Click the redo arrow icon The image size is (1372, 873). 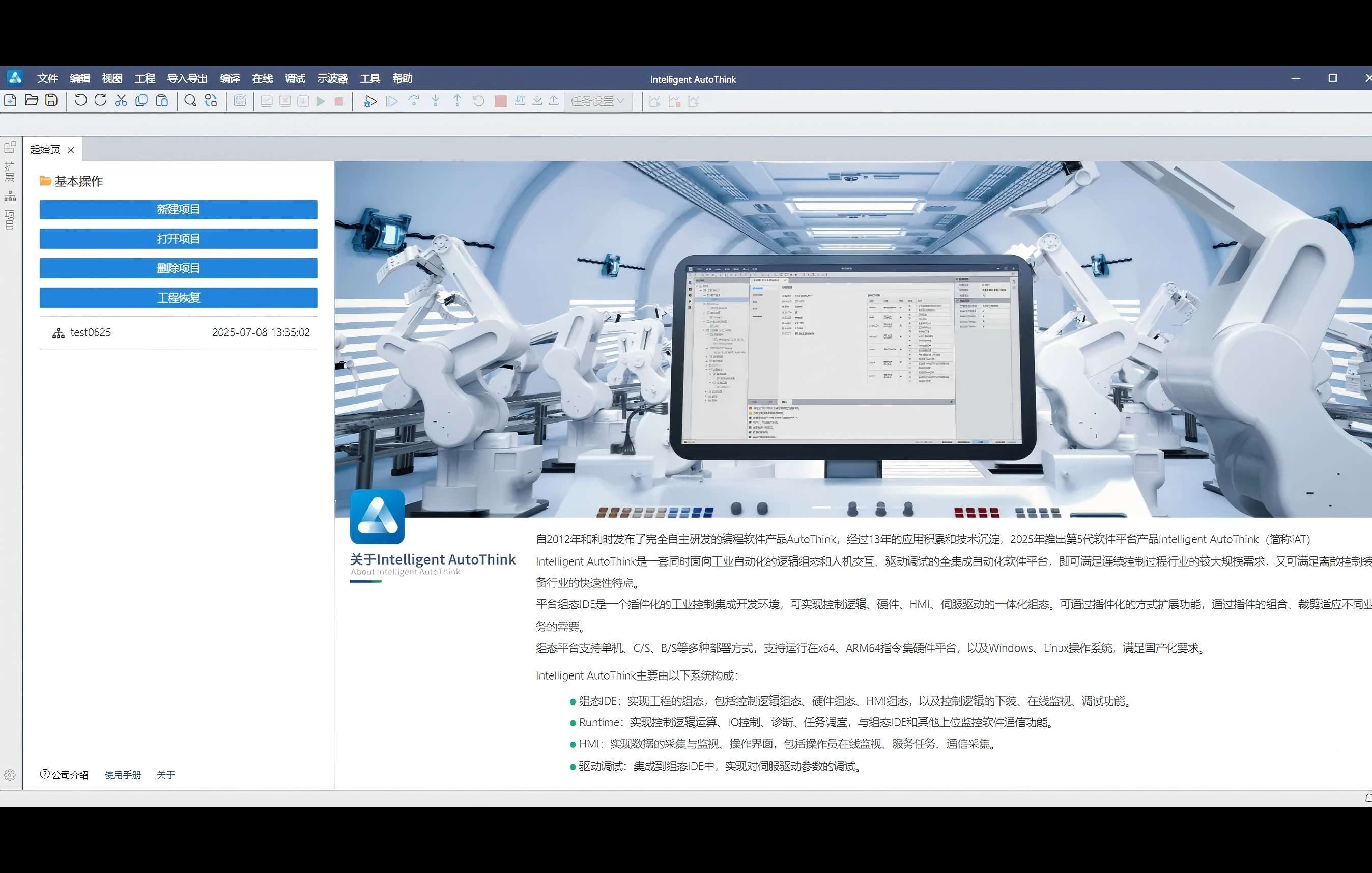(100, 101)
